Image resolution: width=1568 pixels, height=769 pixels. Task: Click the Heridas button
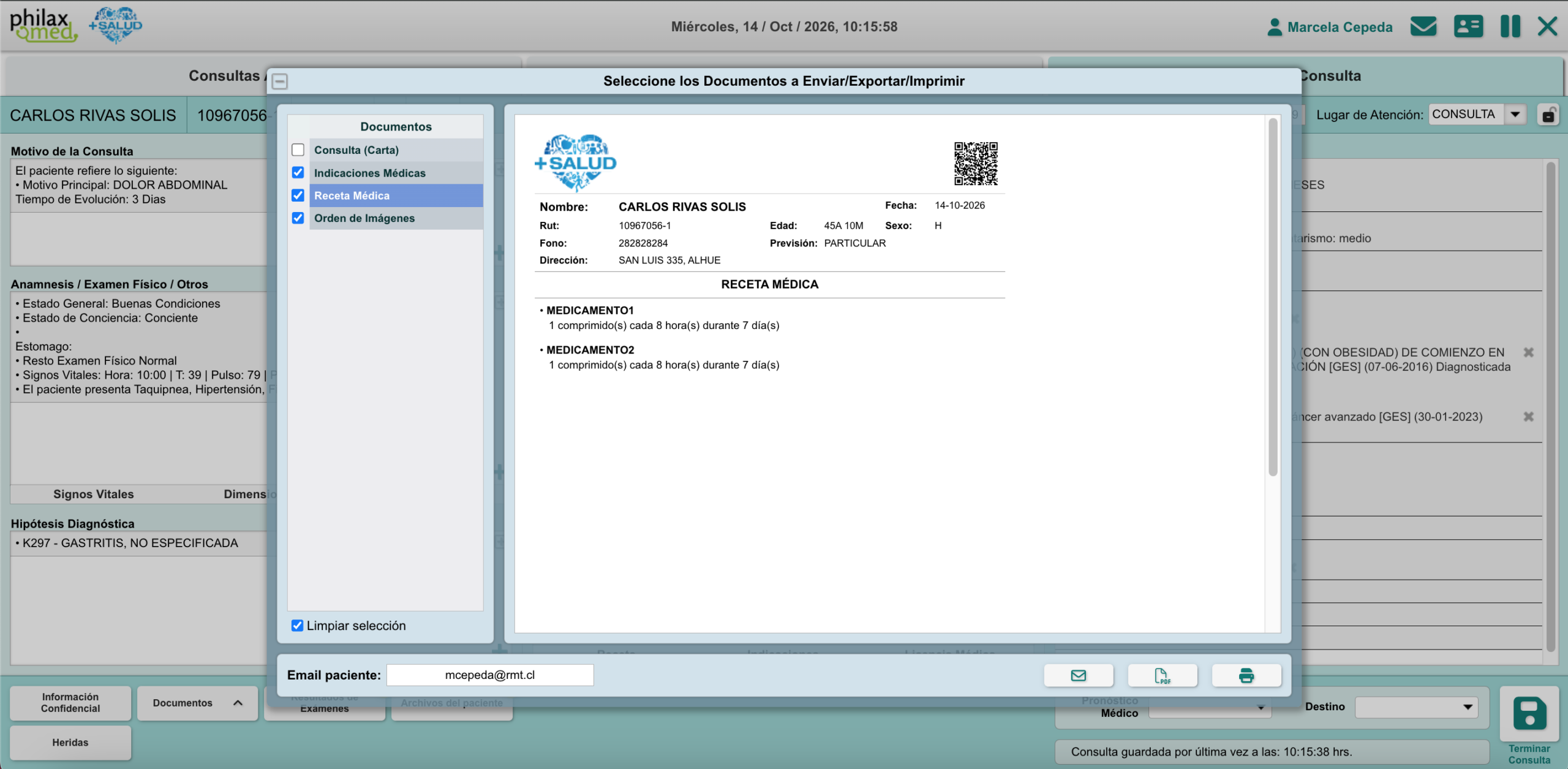[70, 743]
